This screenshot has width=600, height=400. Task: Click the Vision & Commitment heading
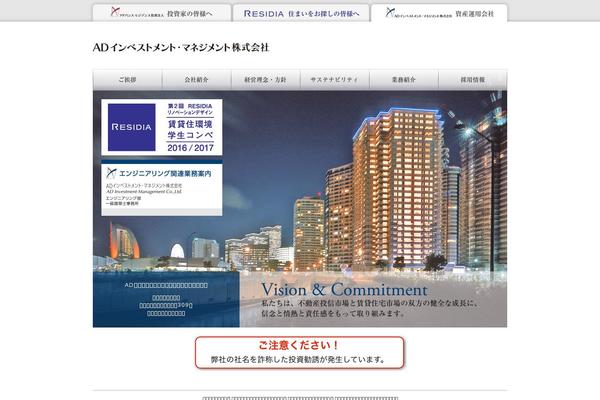click(344, 290)
